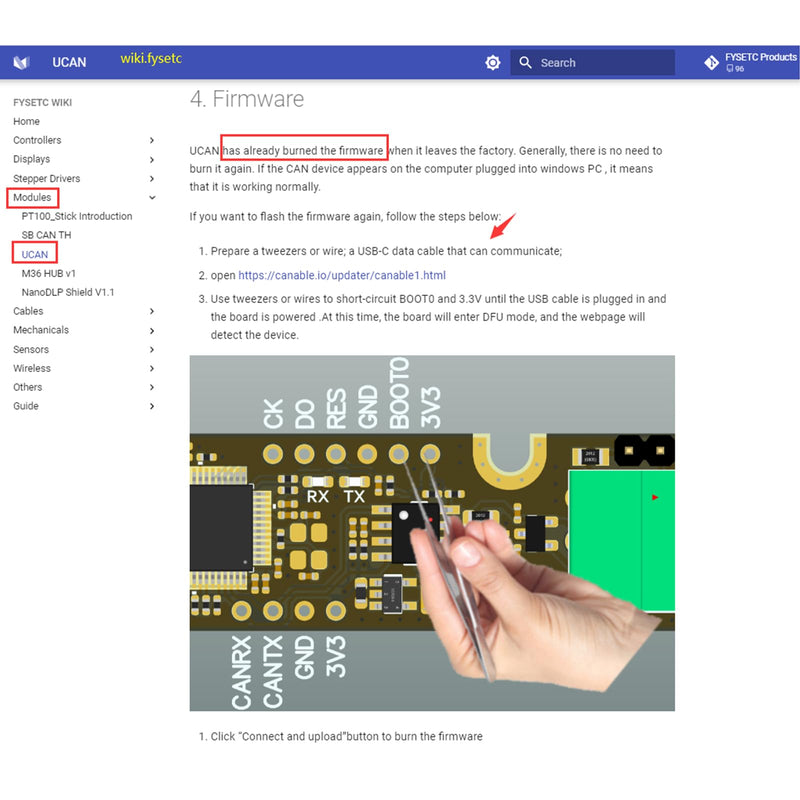Open PT100_Stick Introduction page
Viewport: 800px width, 800px height.
pyautogui.click(x=77, y=216)
